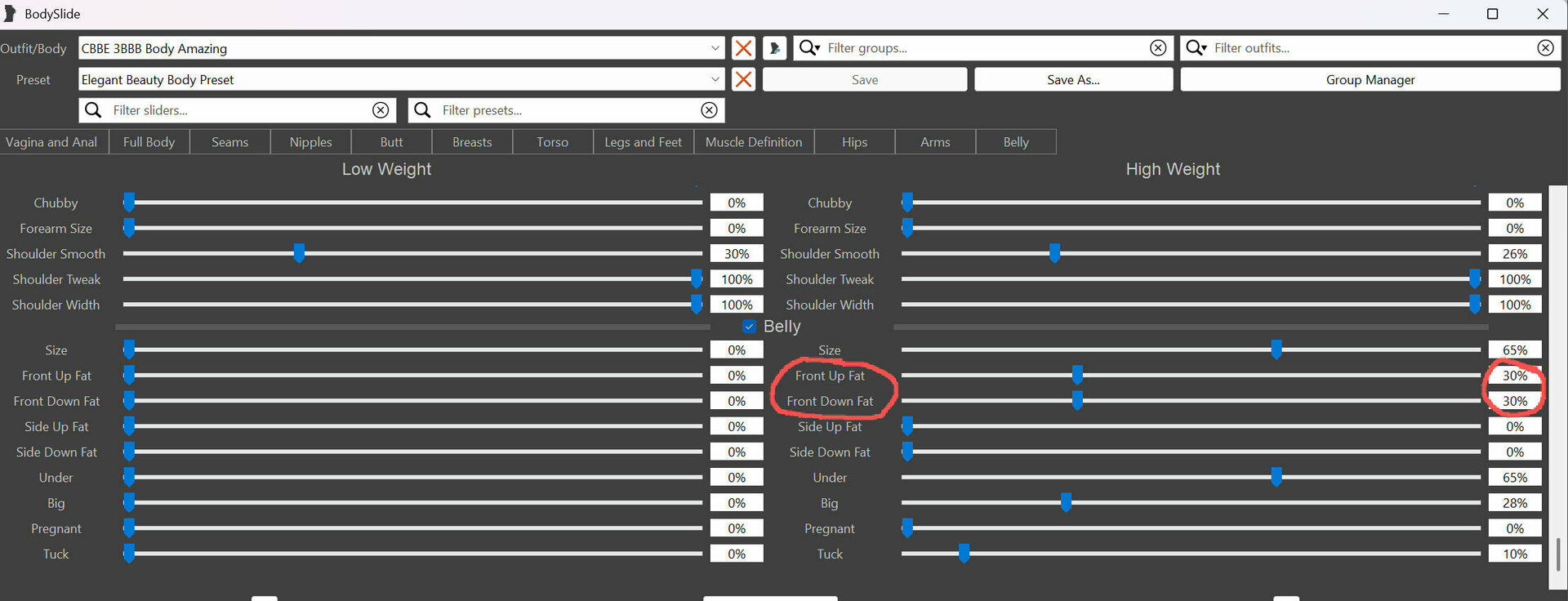Click the Low Weight Shoulder Smooth 30% value box
Screen dimensions: 1568x601
click(x=737, y=254)
